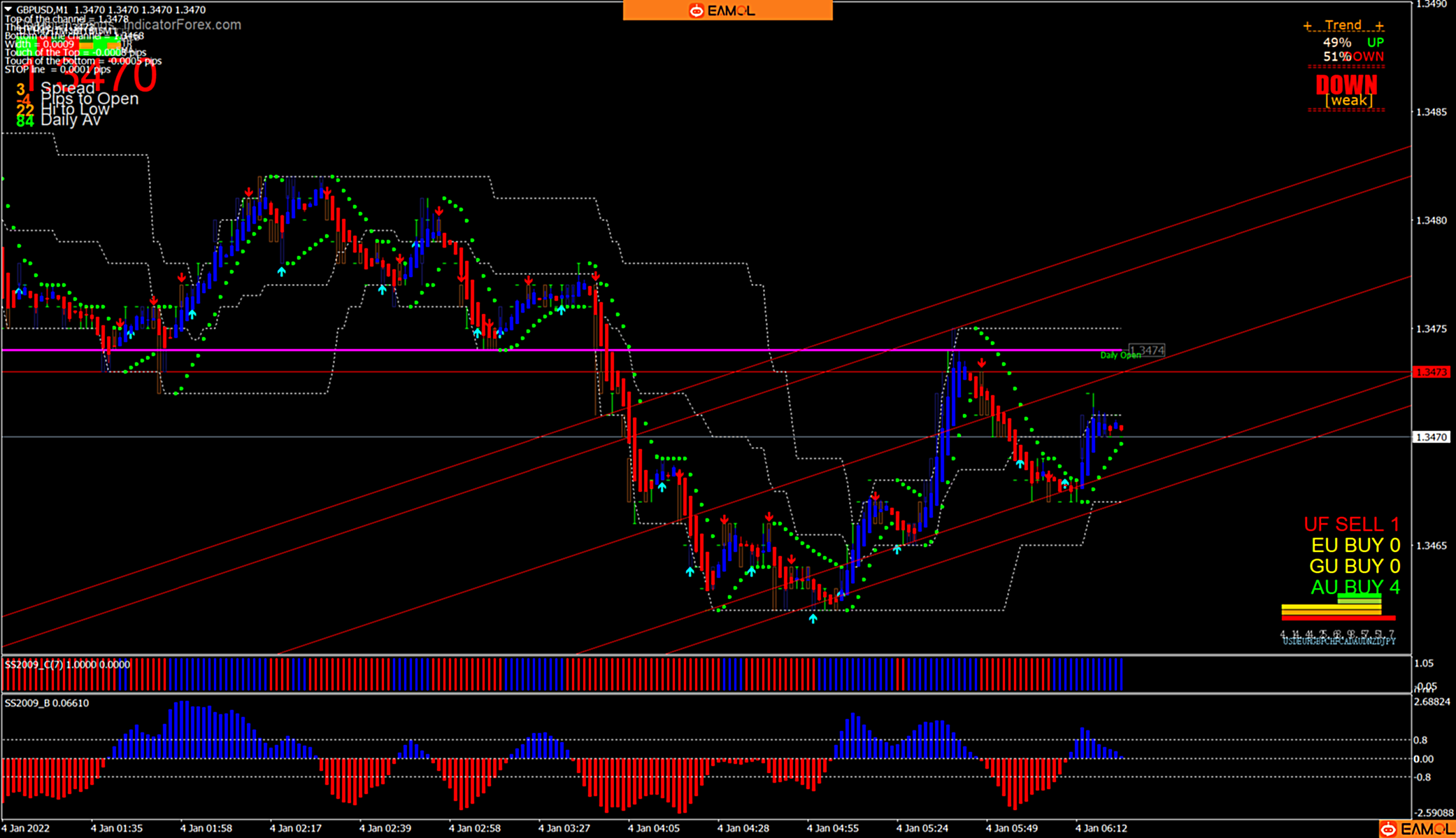Select the UF SELL 1 signal text
The image size is (1456, 838).
(x=1351, y=524)
